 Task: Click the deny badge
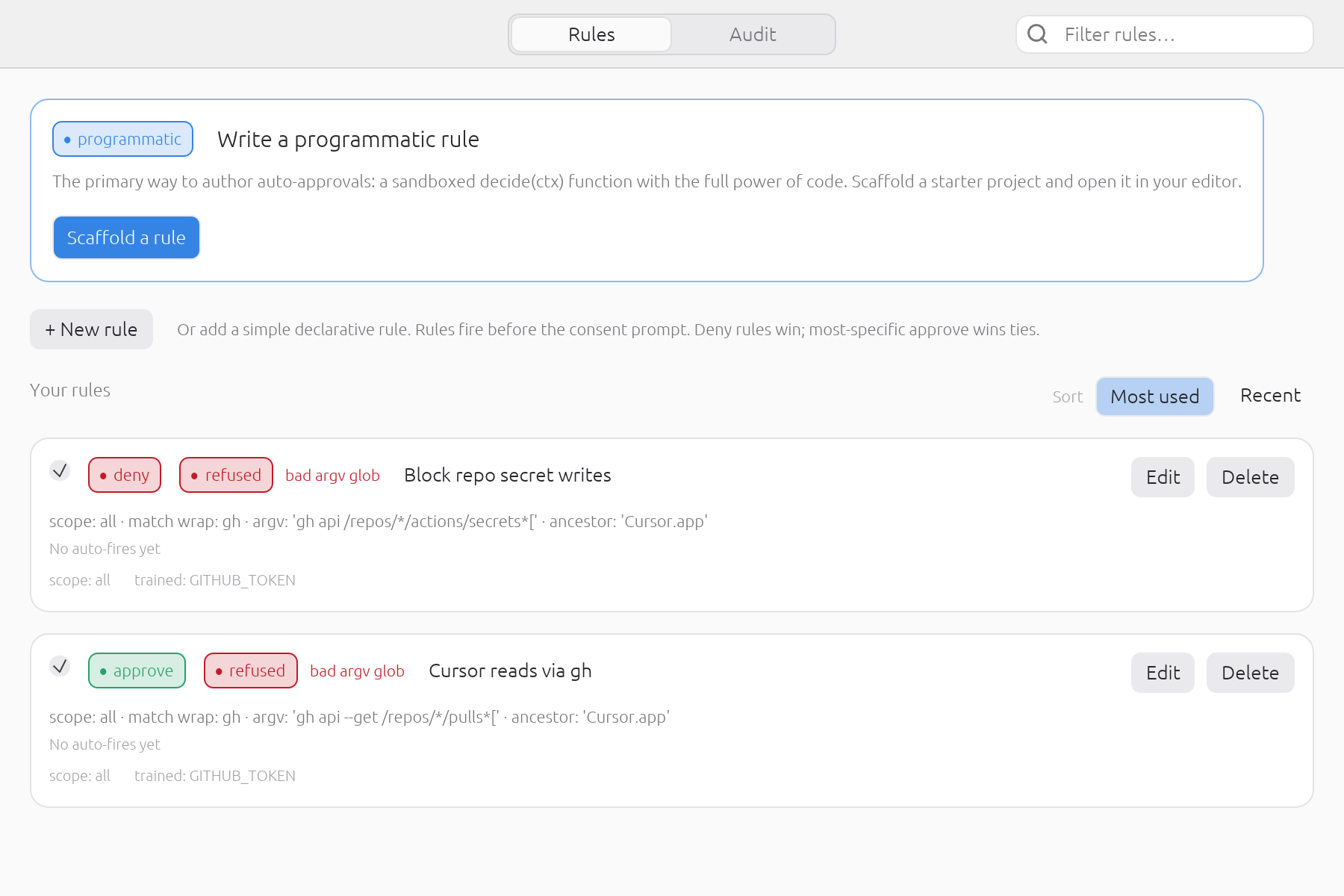[125, 475]
